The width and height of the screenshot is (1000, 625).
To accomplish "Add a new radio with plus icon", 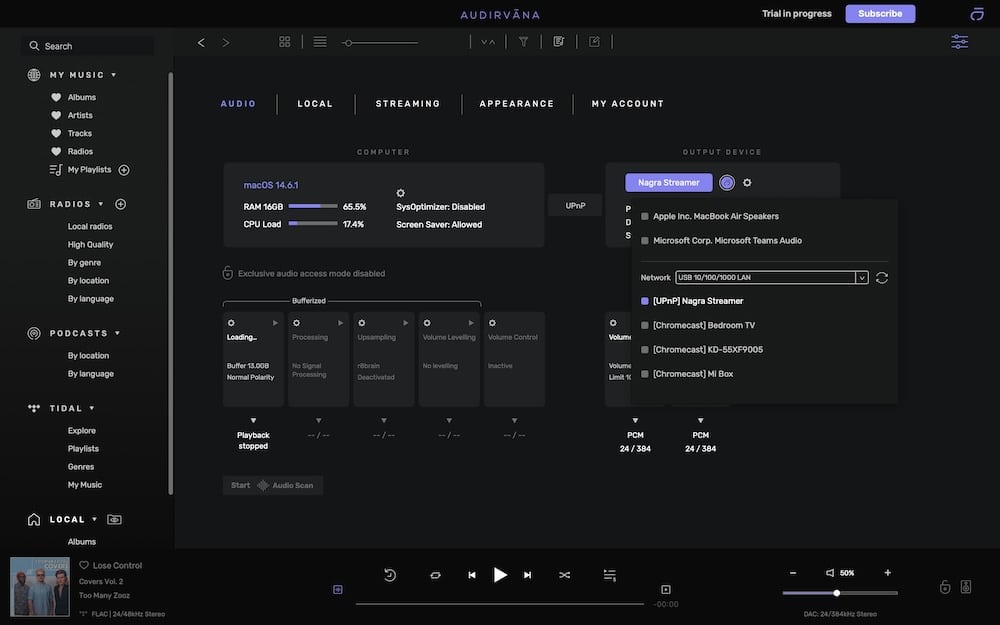I will point(121,204).
